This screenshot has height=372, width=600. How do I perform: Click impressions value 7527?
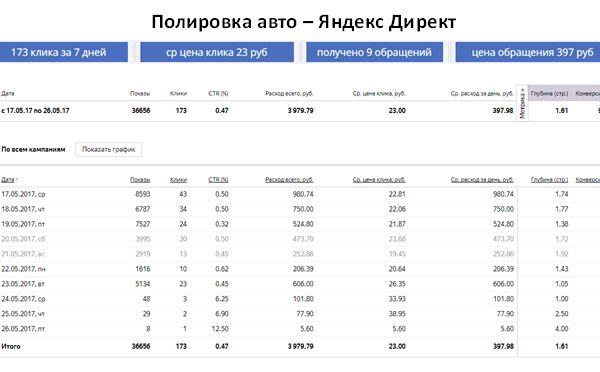click(x=143, y=224)
